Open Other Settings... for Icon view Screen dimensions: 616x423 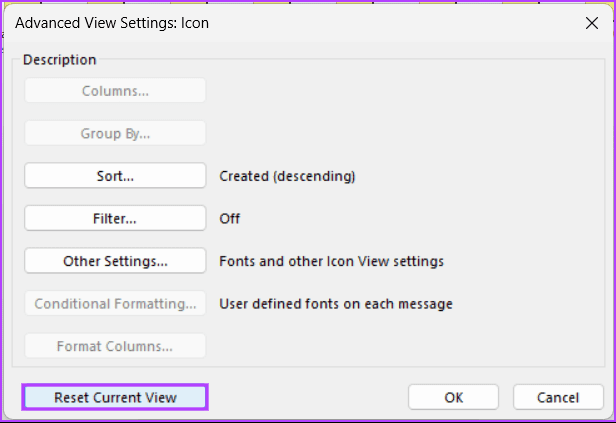coord(115,261)
